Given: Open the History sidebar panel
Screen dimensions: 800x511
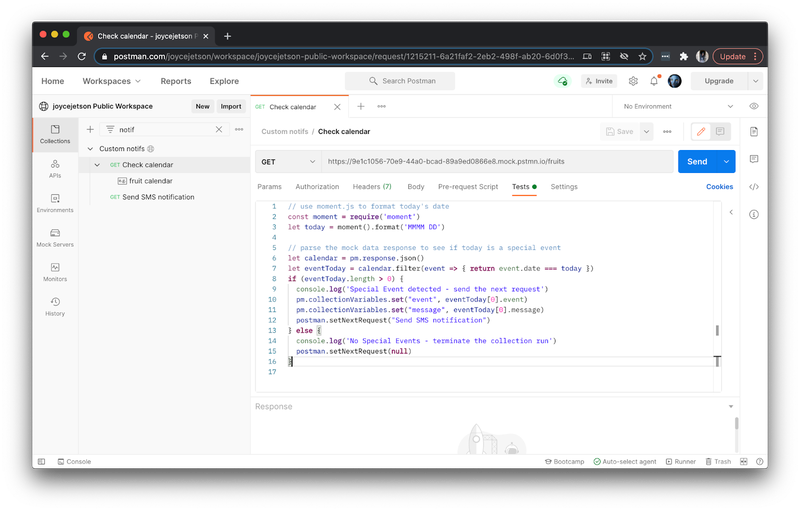Looking at the screenshot, I should tap(55, 307).
